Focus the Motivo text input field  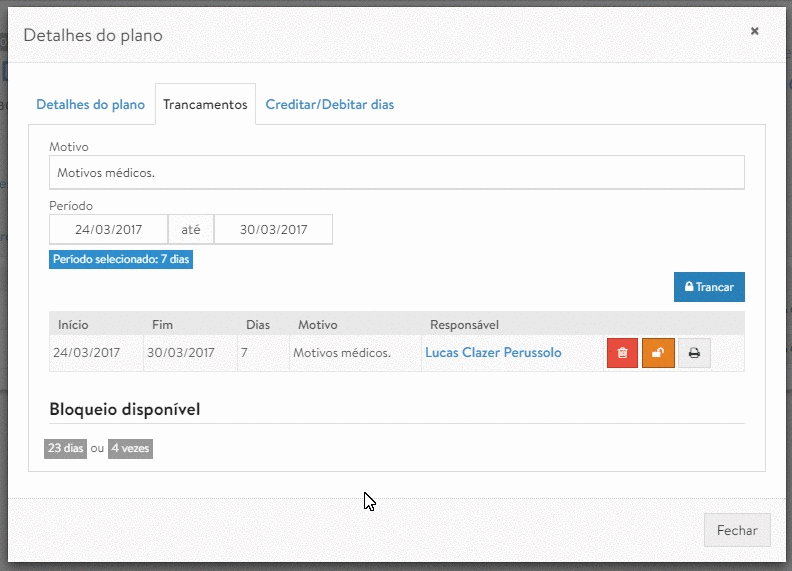pos(396,173)
